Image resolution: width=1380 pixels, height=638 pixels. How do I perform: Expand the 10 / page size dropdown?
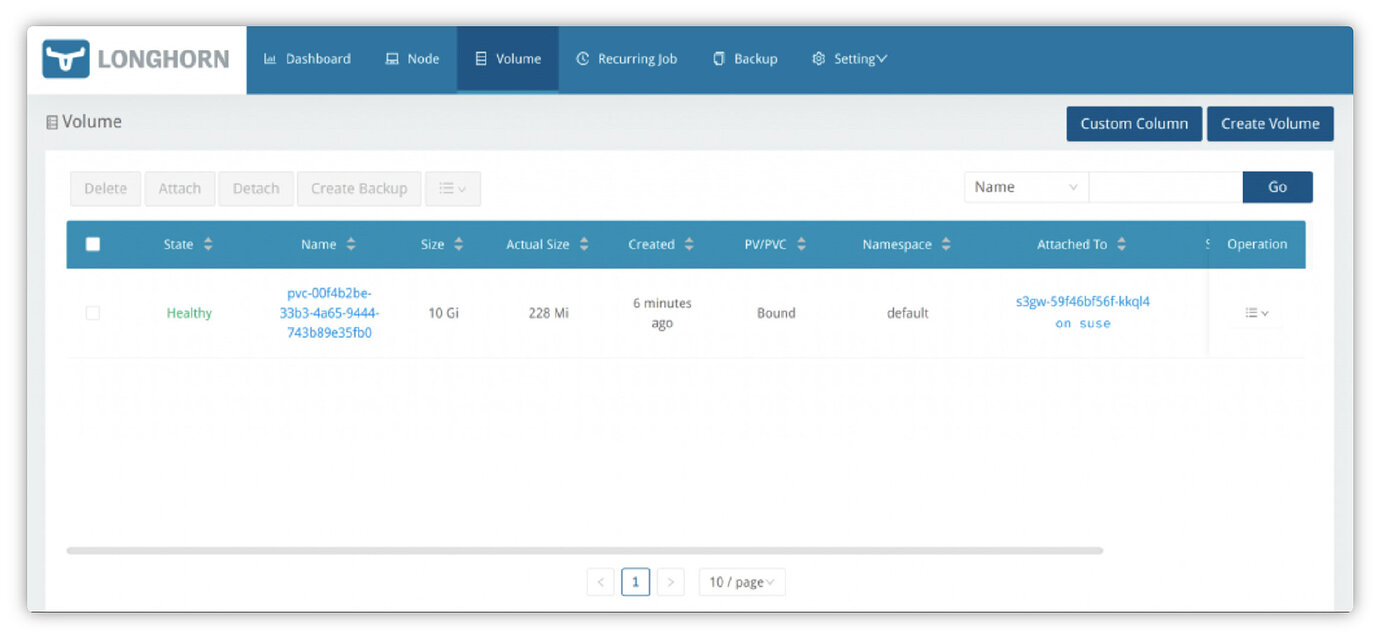coord(742,582)
